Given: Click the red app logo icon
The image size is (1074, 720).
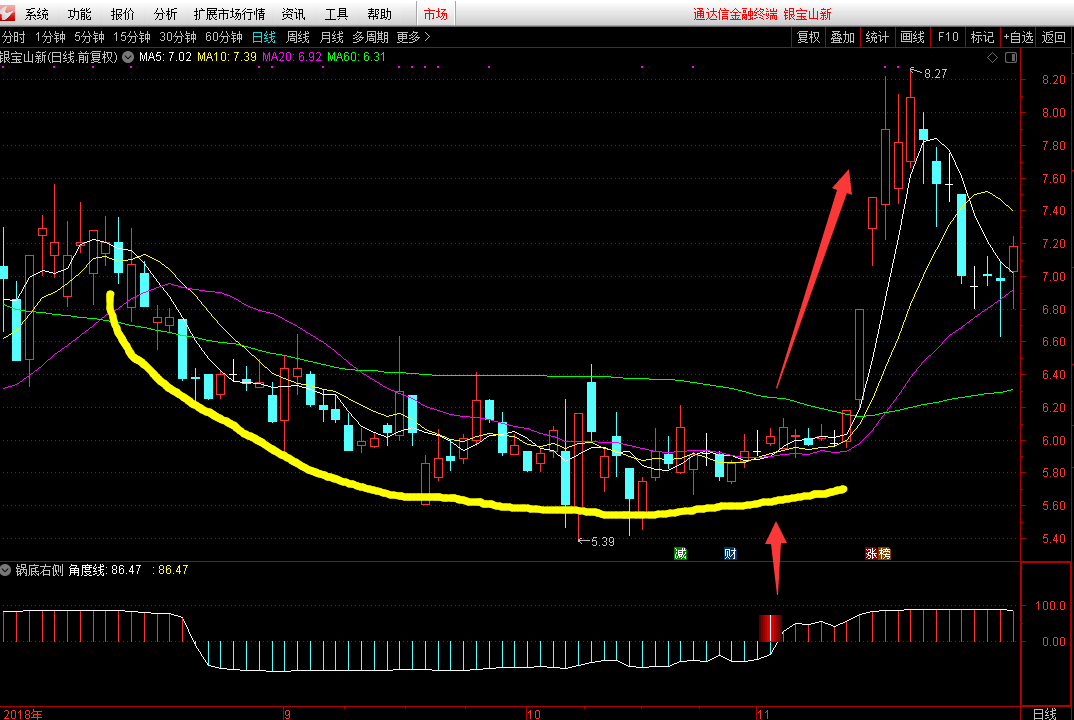Looking at the screenshot, I should pos(7,13).
